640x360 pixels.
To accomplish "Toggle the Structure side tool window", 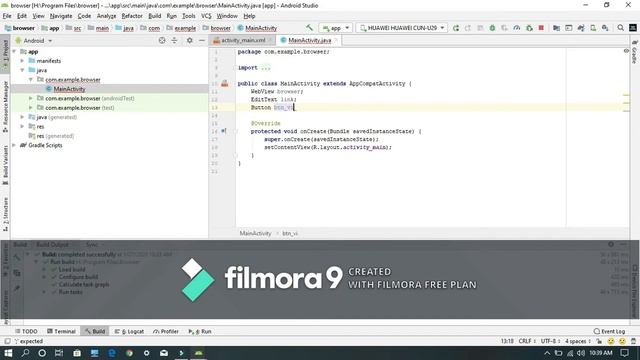I will [x=5, y=214].
